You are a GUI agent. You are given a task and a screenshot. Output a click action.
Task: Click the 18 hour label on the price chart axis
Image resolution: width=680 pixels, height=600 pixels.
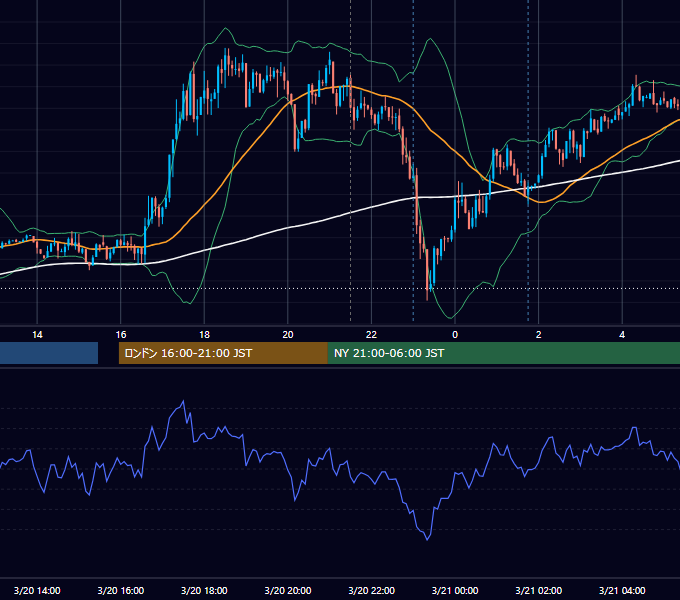(204, 335)
